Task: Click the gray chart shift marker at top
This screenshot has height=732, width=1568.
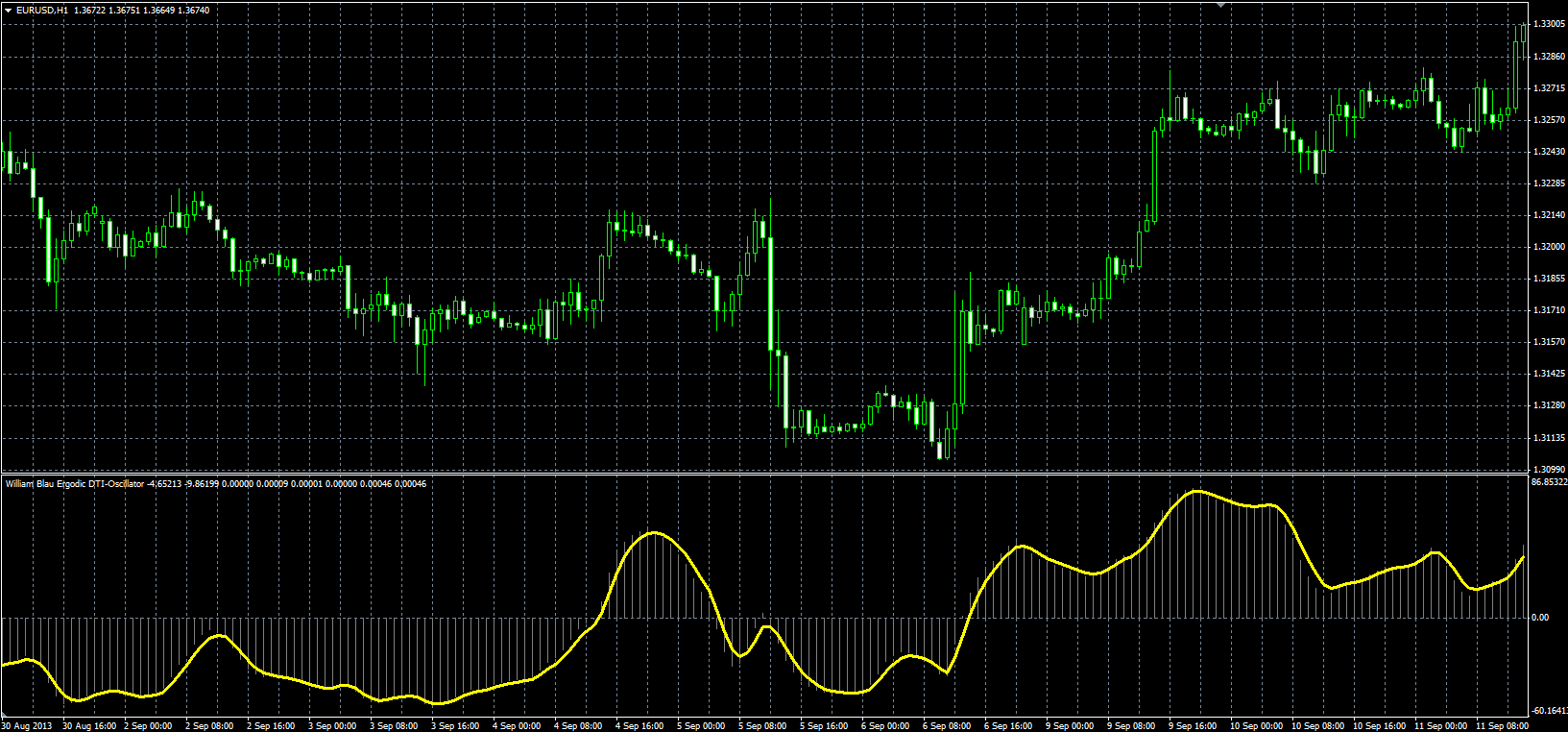Action: (1220, 4)
